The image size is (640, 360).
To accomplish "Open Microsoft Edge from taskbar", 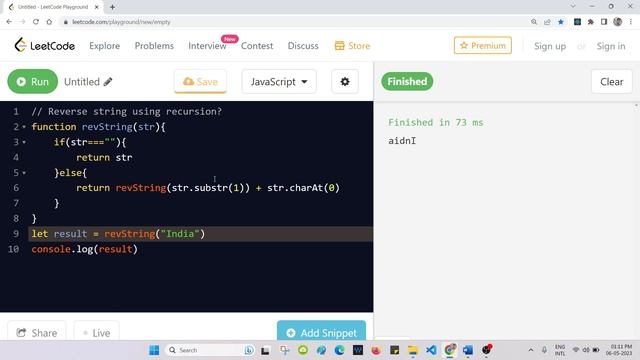I will click(x=340, y=350).
